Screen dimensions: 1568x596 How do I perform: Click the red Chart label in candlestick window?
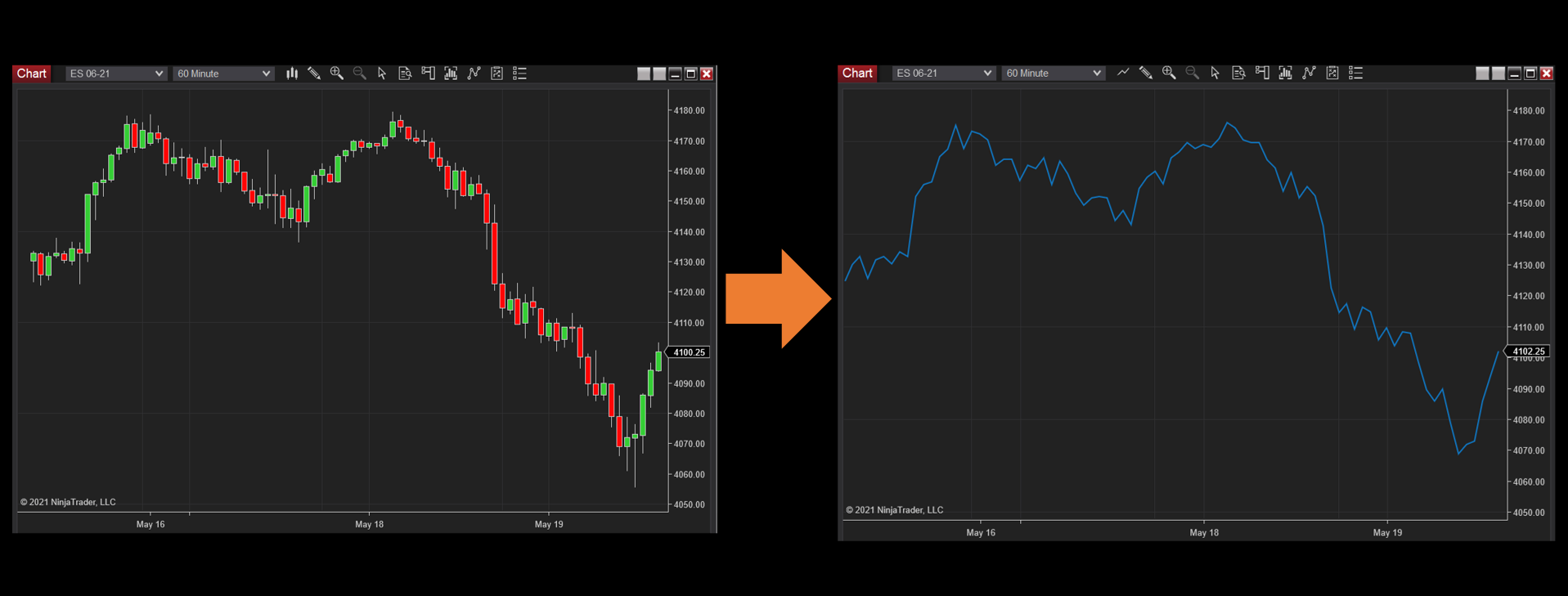coord(32,74)
